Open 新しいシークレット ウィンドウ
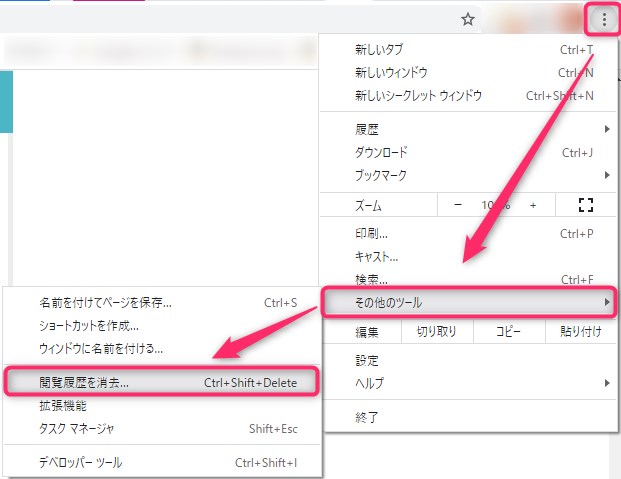The width and height of the screenshot is (621, 479). [x=469, y=96]
